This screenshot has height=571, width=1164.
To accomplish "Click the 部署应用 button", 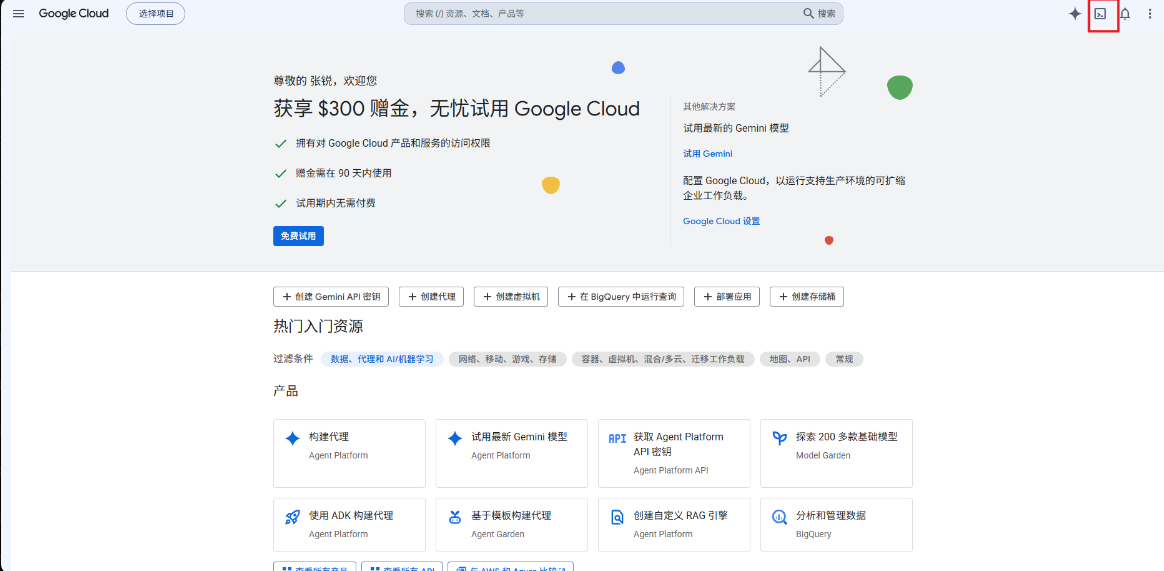I will (727, 296).
